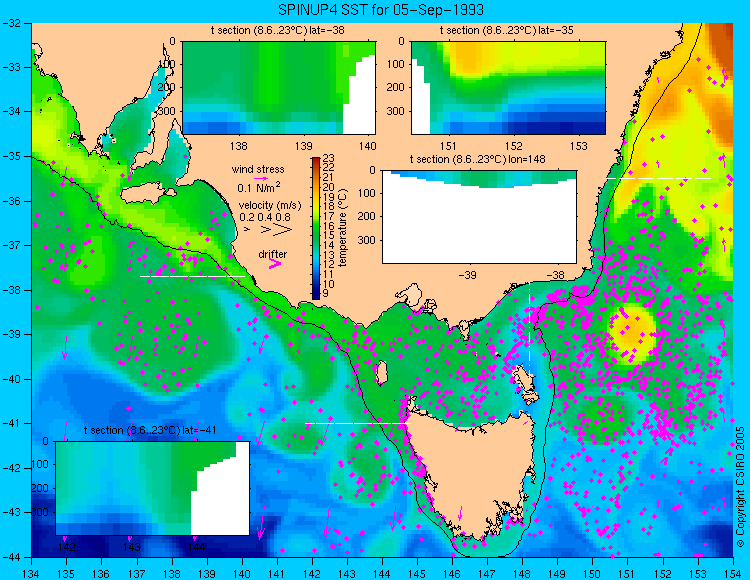This screenshot has width=750, height=580.
Task: Click Flinders Island in eastern Bass Strait
Action: pos(525,379)
